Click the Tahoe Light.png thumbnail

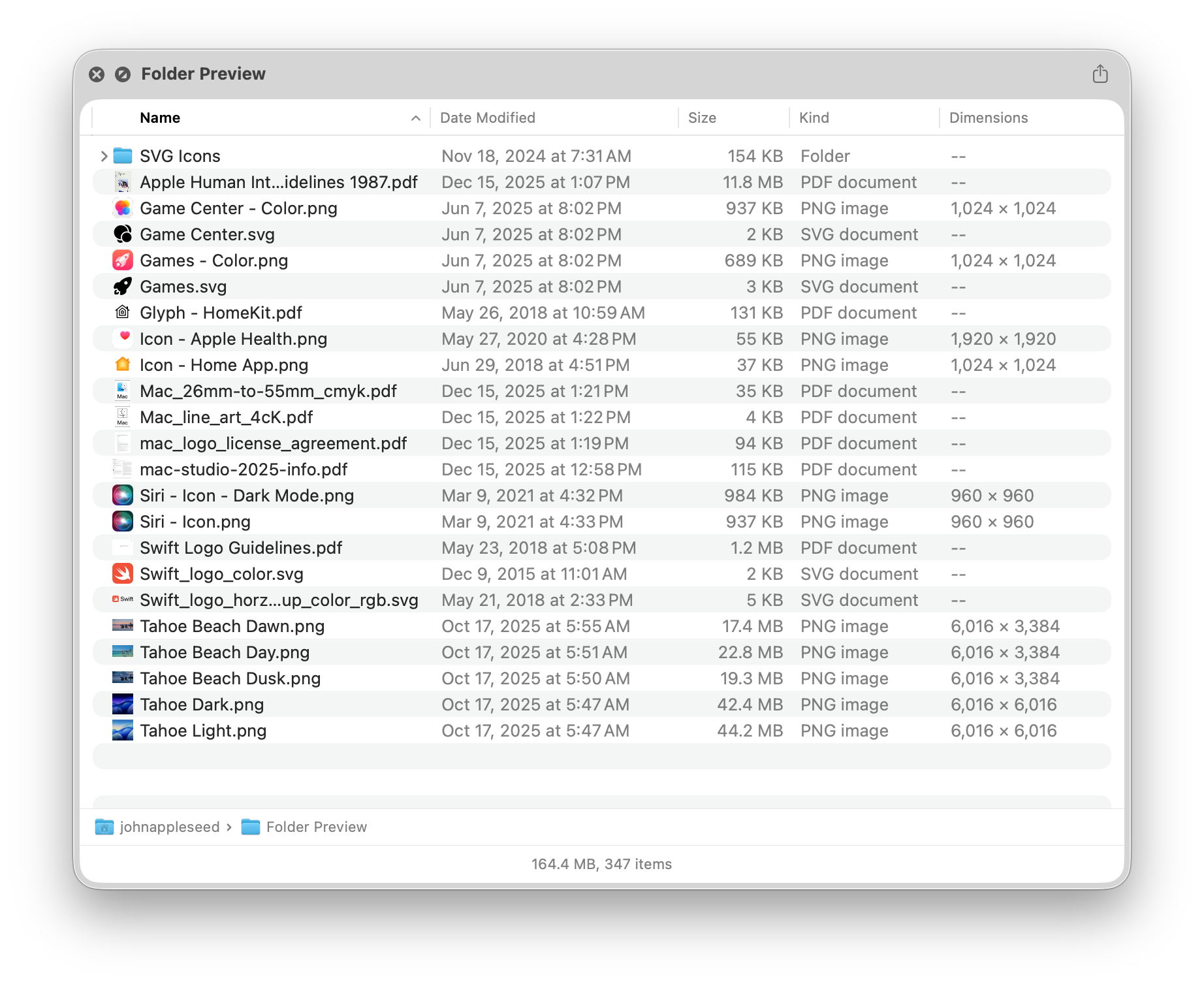(123, 731)
